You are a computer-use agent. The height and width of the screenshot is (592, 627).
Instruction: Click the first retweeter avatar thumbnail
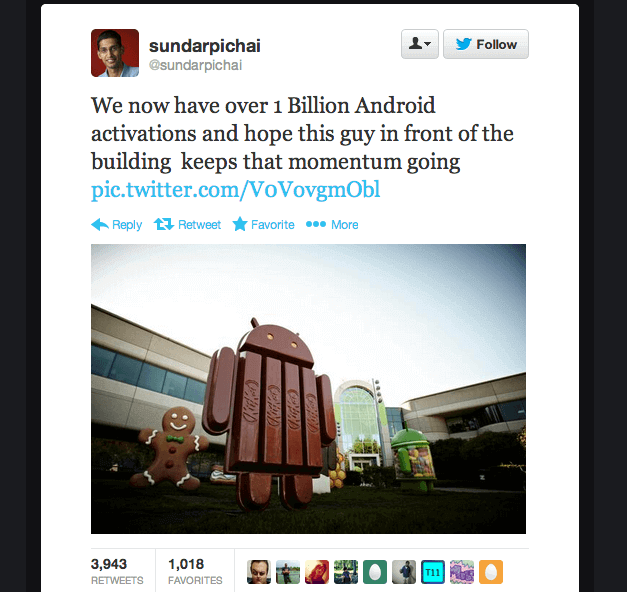259,572
